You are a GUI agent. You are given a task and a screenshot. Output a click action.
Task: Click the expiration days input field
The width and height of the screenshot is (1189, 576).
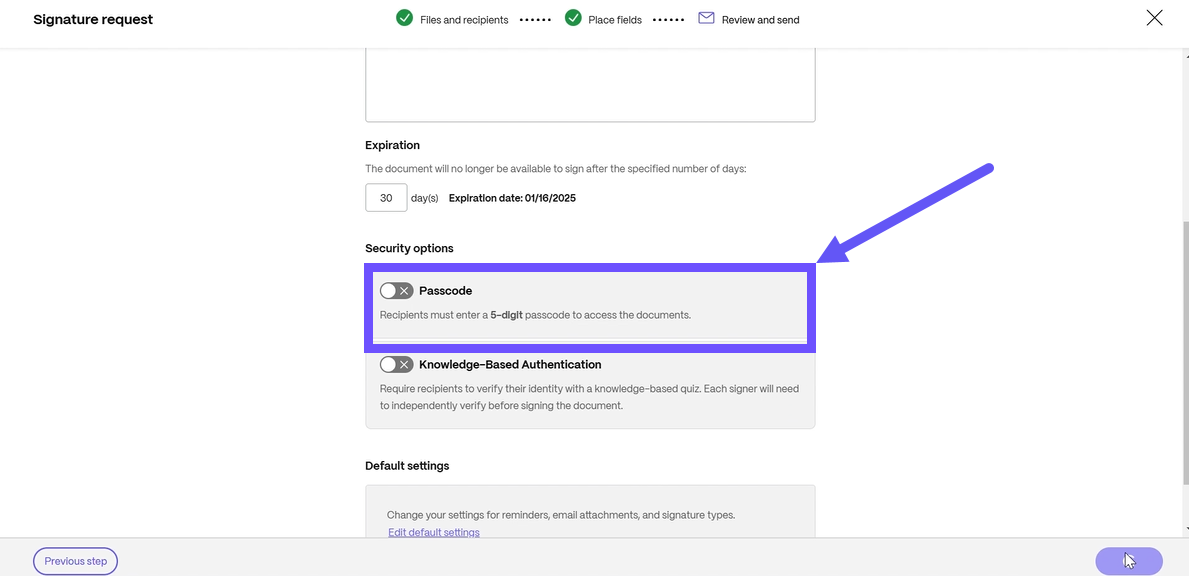coord(386,198)
